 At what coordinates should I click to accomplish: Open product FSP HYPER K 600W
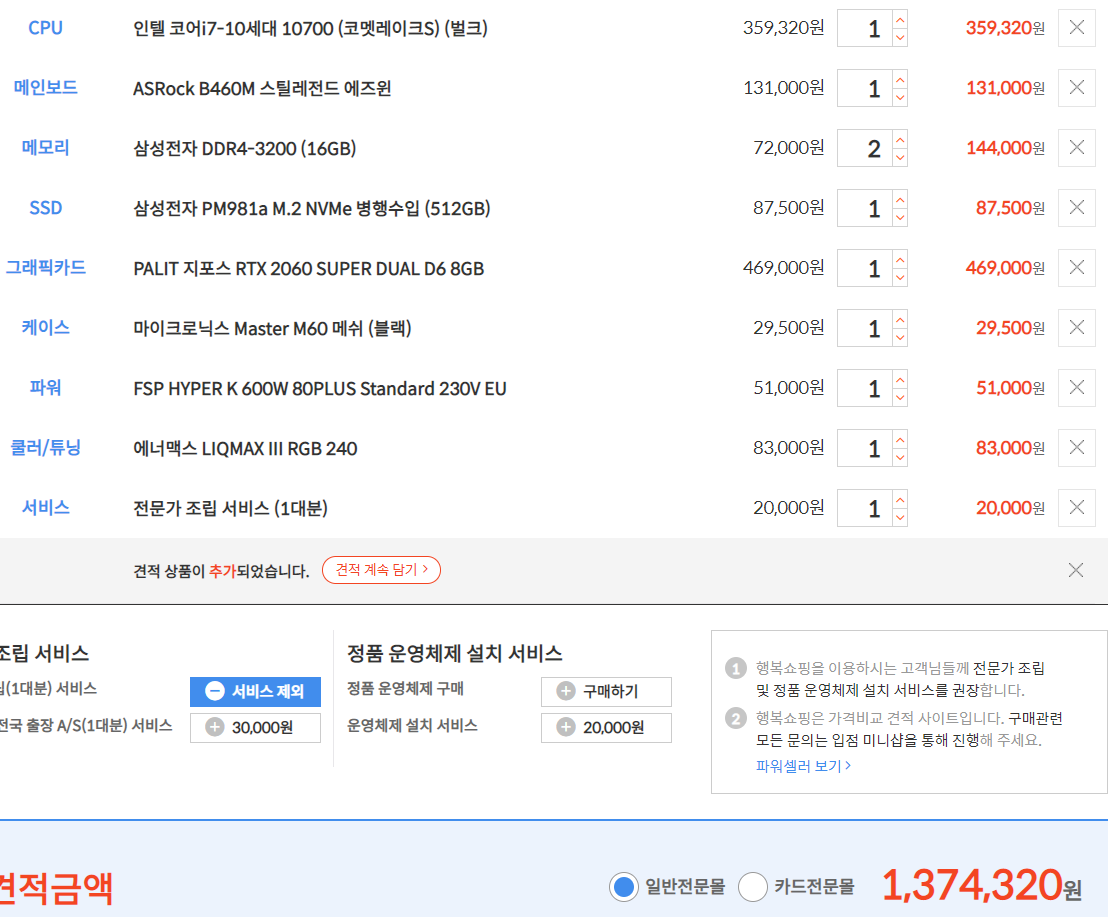coord(320,388)
